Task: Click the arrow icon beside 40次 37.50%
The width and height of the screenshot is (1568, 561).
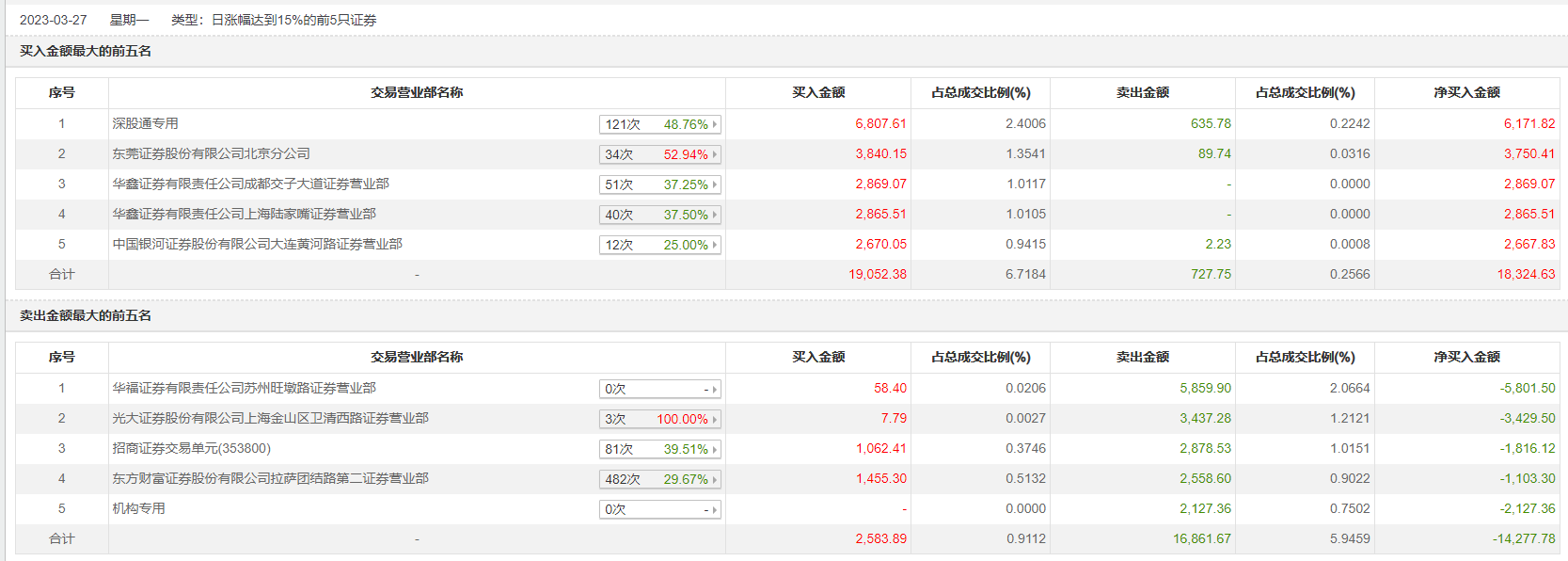Action: click(x=715, y=215)
